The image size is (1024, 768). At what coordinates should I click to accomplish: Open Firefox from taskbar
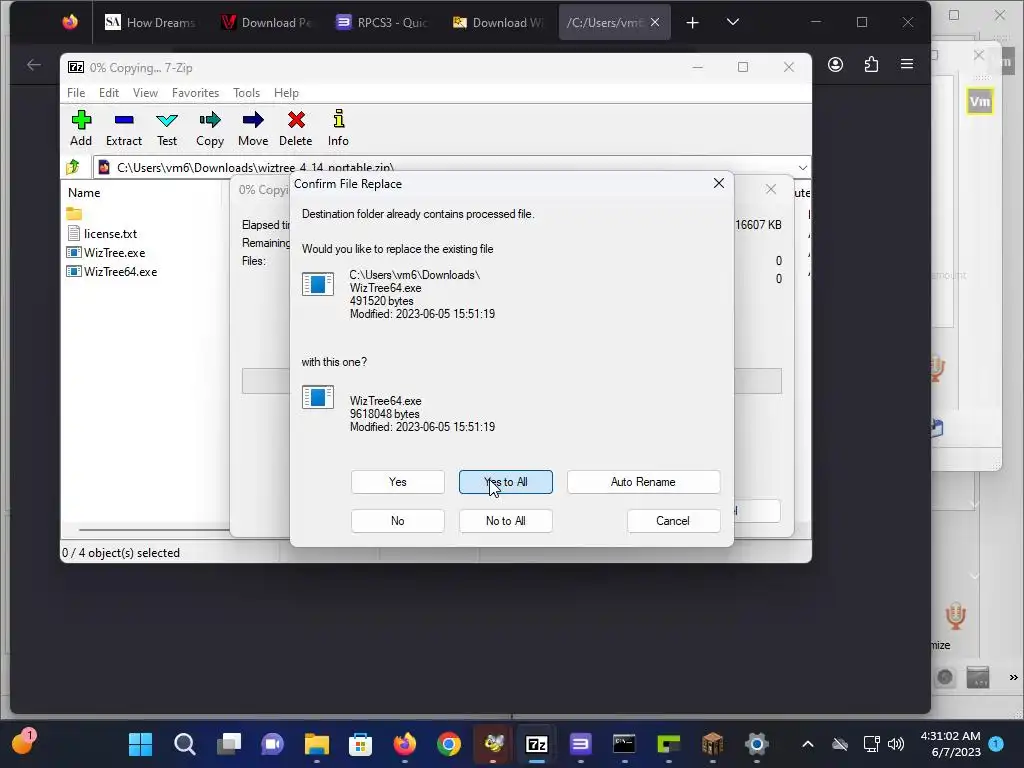[405, 744]
